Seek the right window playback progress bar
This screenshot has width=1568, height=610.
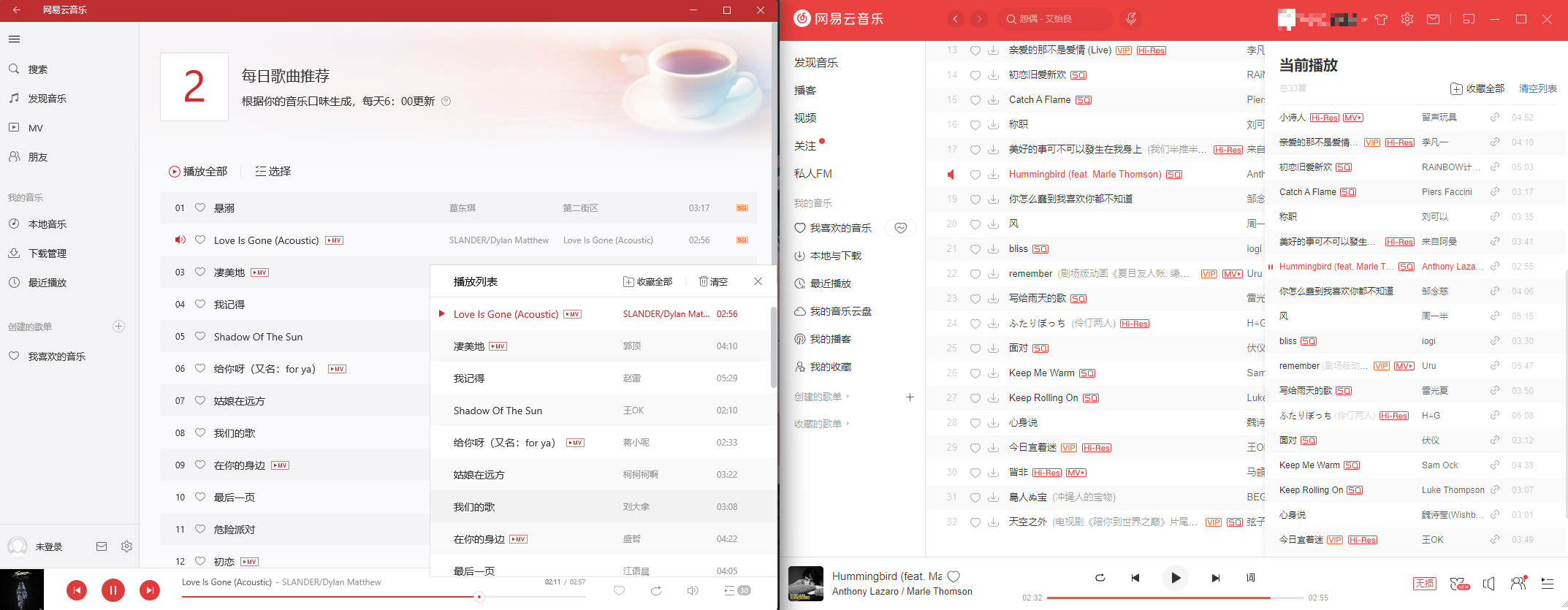[x=1175, y=598]
